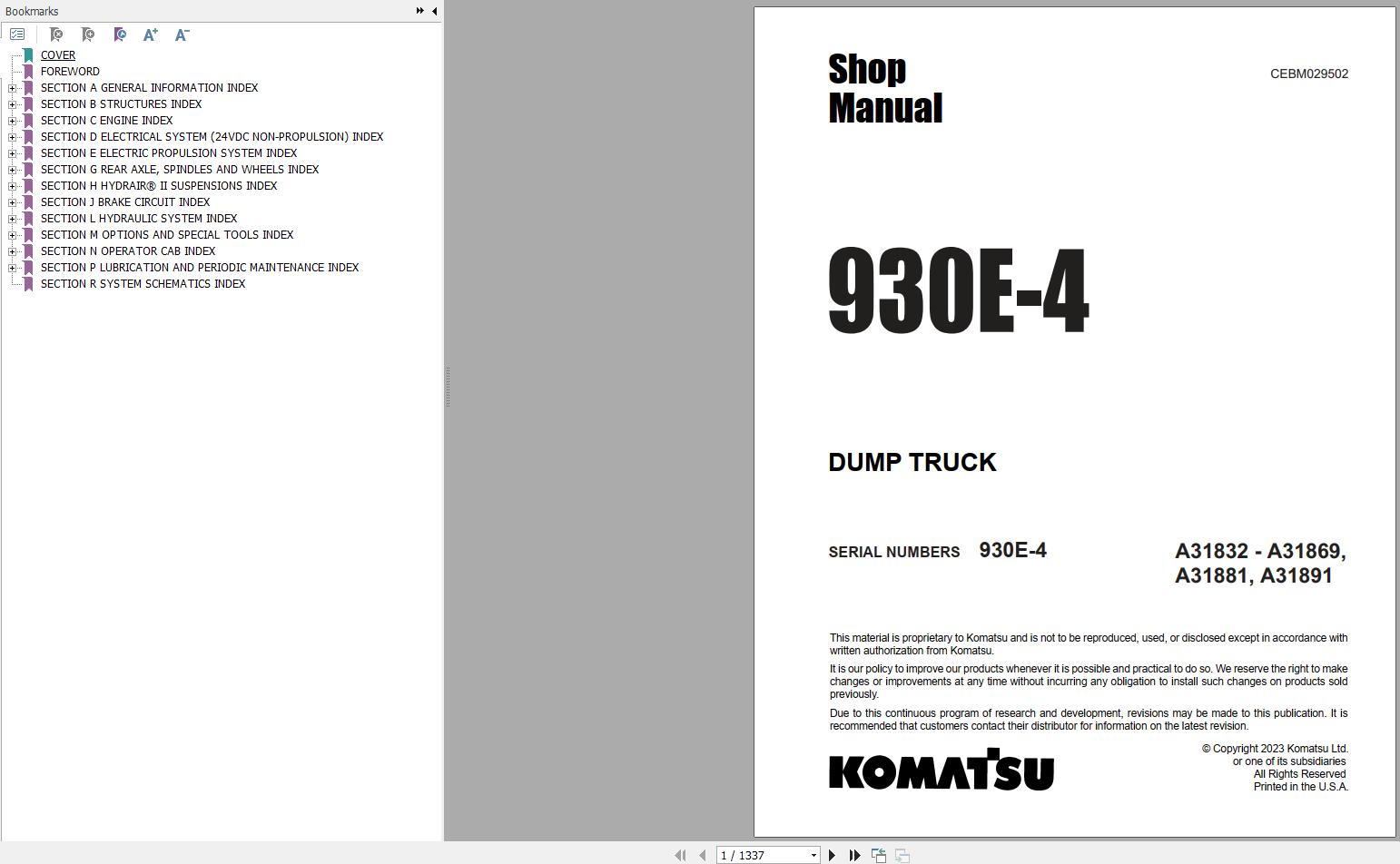Click the add new bookmark icon
Screen dimensions: 1400x864
(x=88, y=34)
